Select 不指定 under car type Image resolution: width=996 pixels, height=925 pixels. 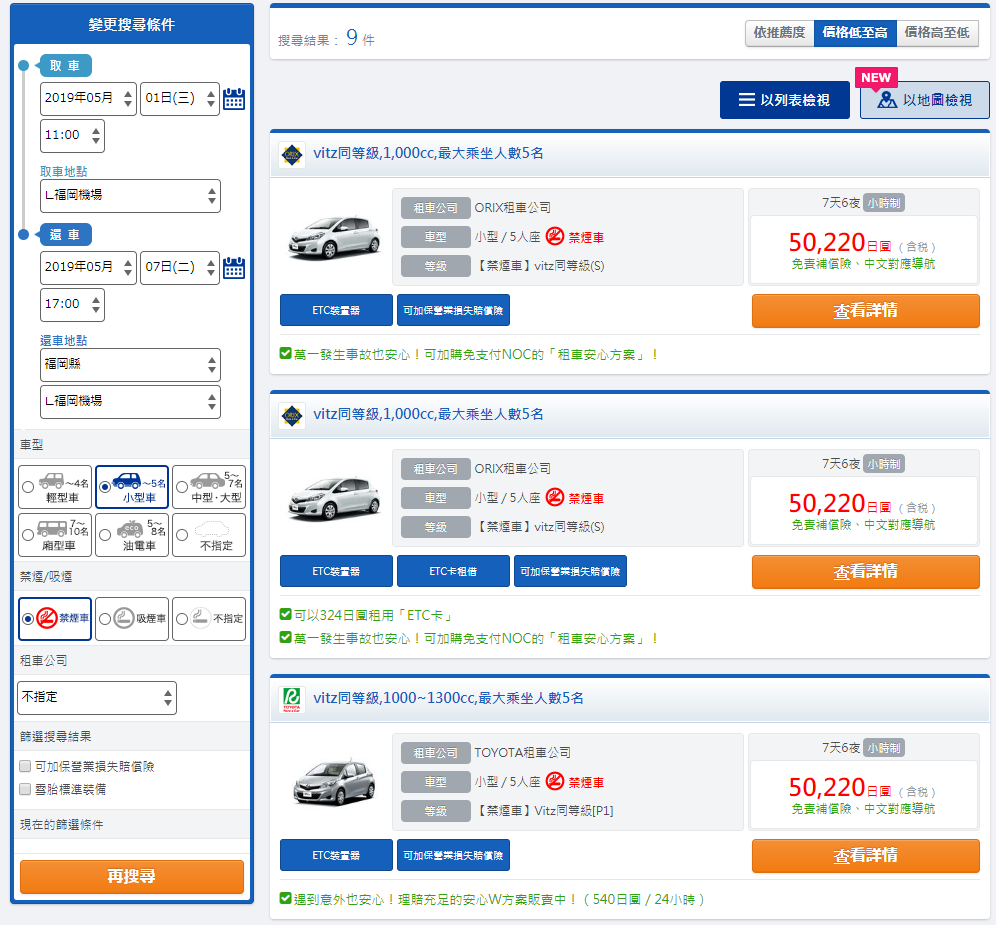coord(182,535)
